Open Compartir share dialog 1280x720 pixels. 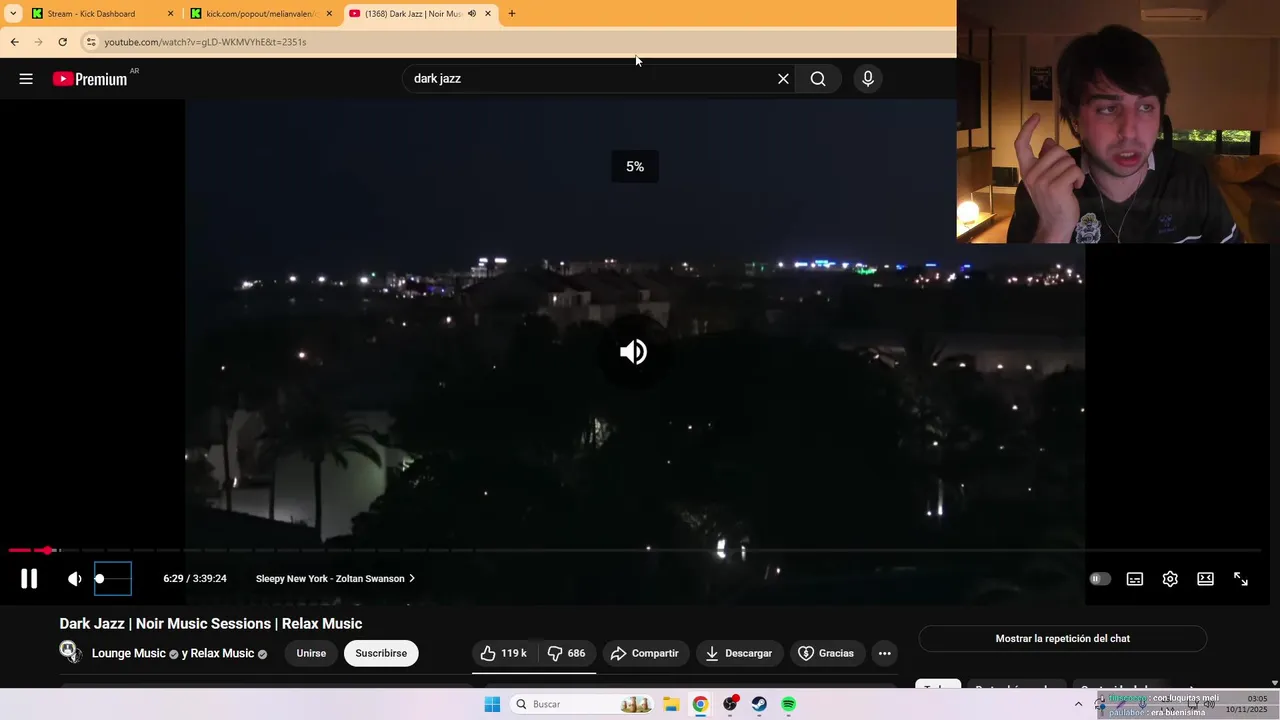coord(645,653)
